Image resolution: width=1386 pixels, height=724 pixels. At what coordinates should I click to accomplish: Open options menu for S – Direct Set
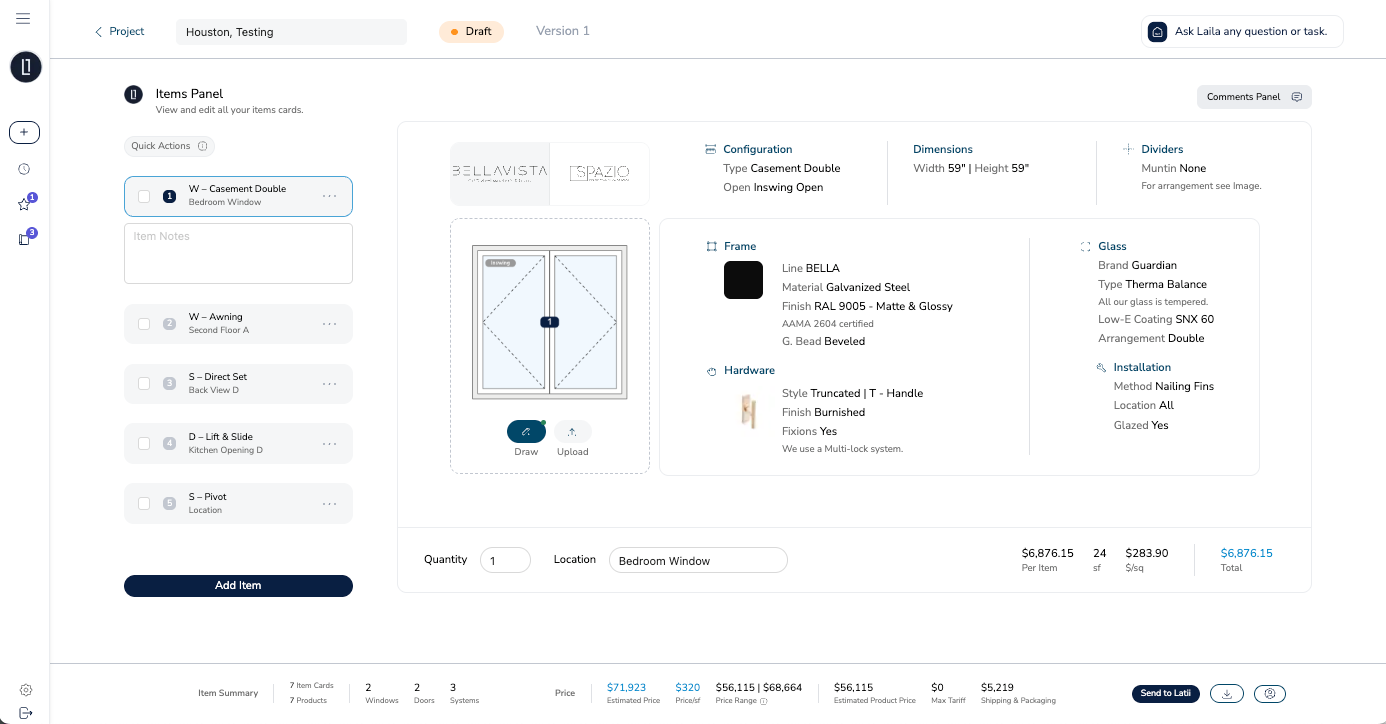(x=330, y=384)
